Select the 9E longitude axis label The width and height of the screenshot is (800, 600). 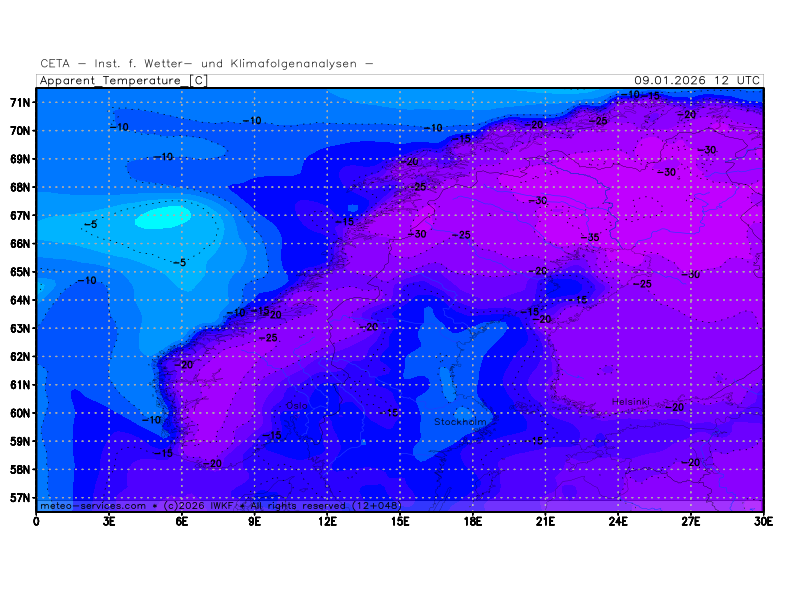(x=255, y=520)
